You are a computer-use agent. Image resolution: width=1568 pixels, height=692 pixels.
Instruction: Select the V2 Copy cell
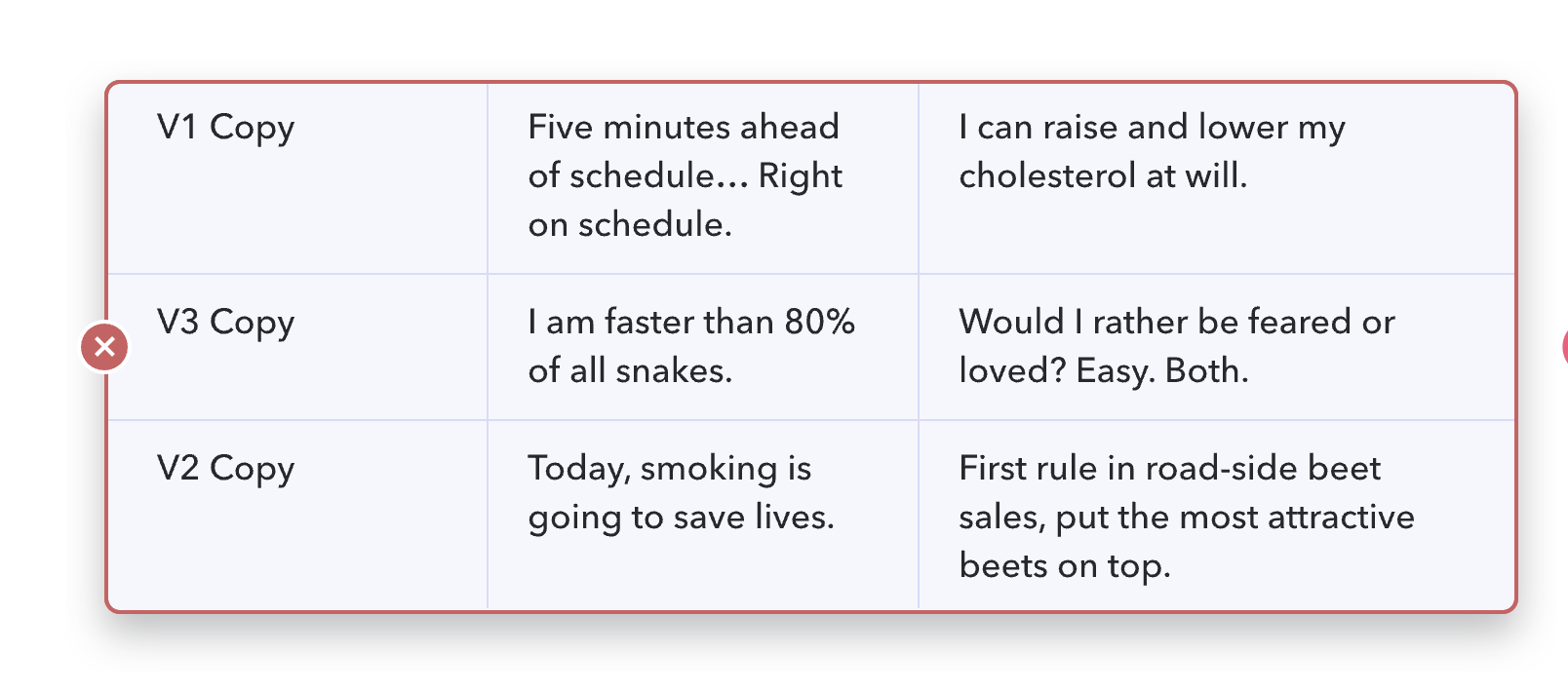tap(297, 515)
